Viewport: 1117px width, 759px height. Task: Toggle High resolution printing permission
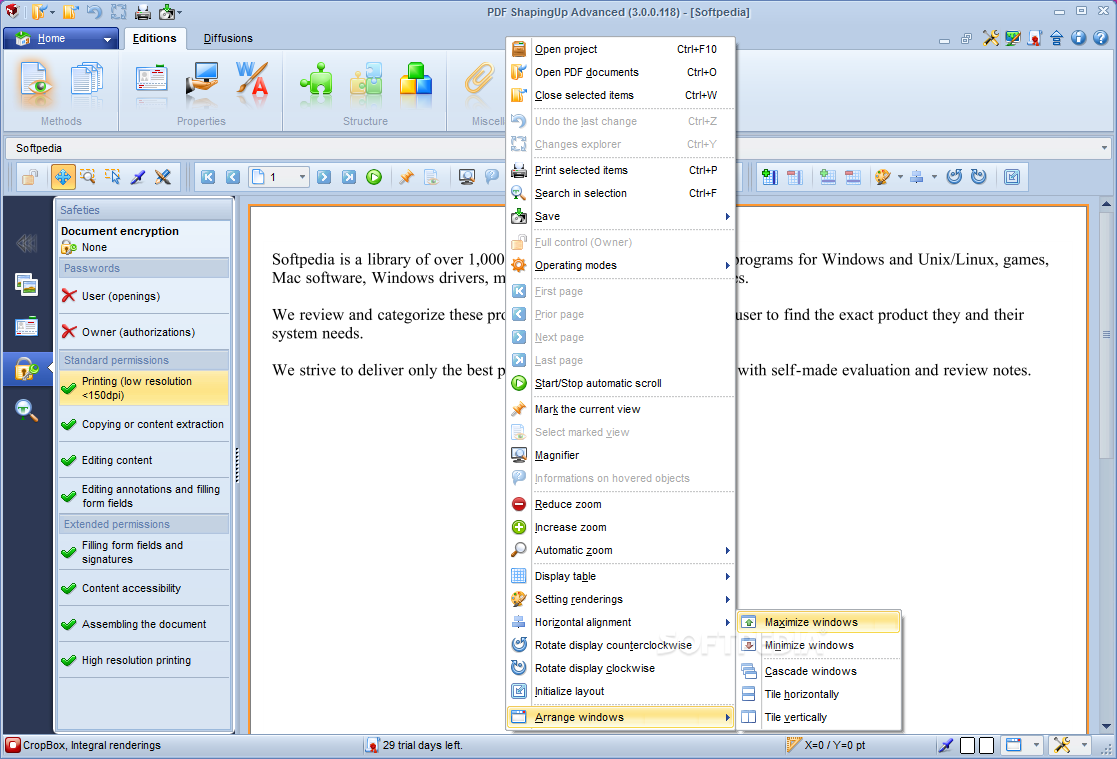tap(144, 660)
